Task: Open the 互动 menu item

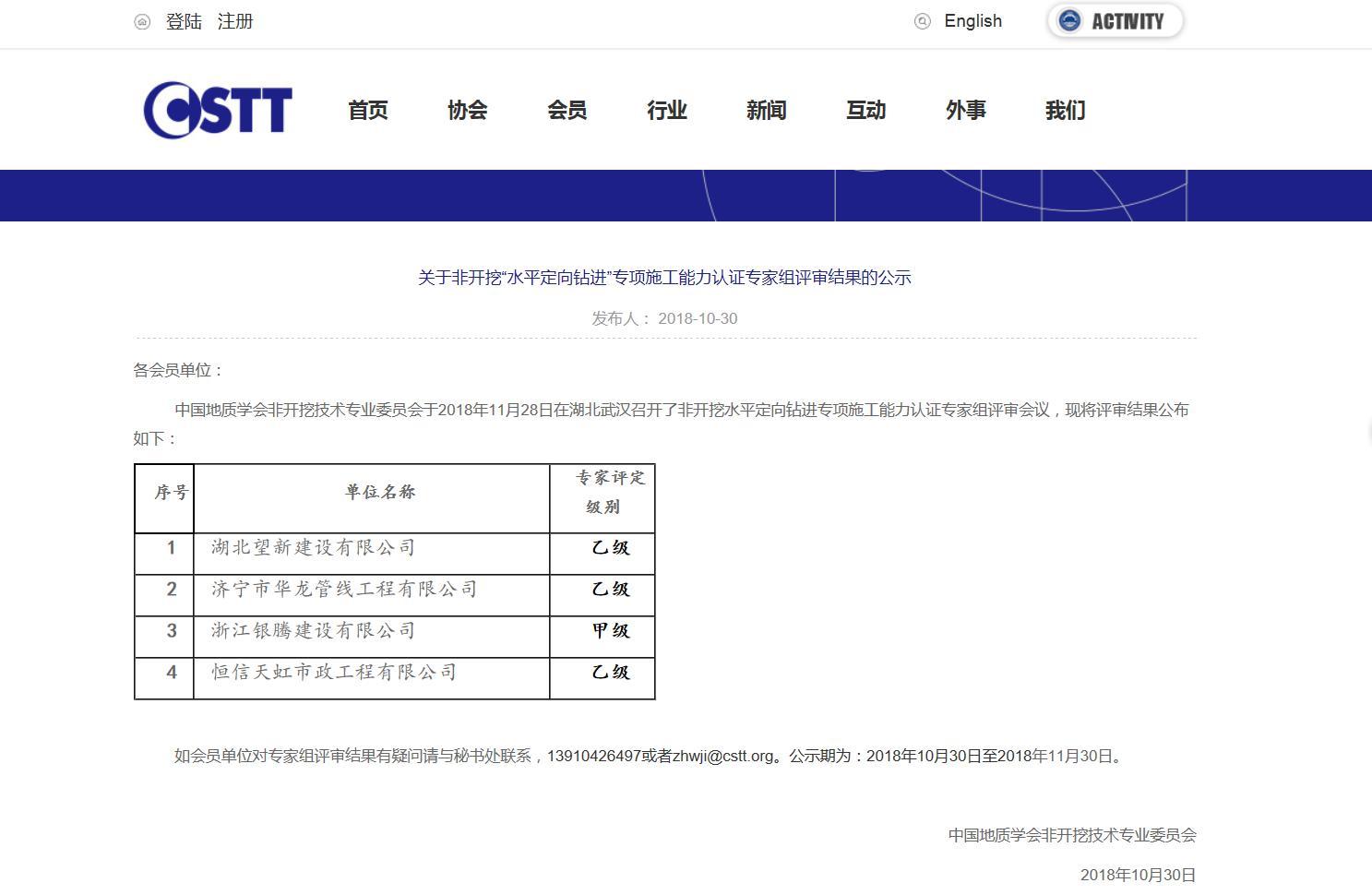Action: [866, 111]
